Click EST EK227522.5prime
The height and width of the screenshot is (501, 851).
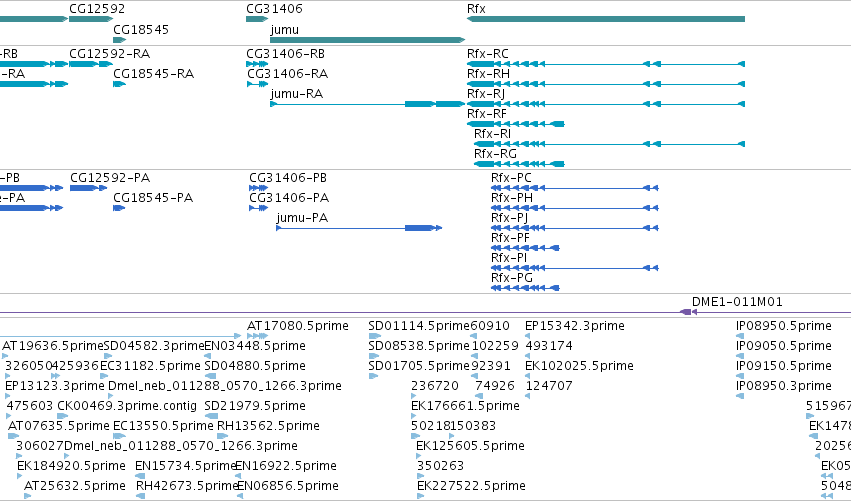tap(471, 486)
